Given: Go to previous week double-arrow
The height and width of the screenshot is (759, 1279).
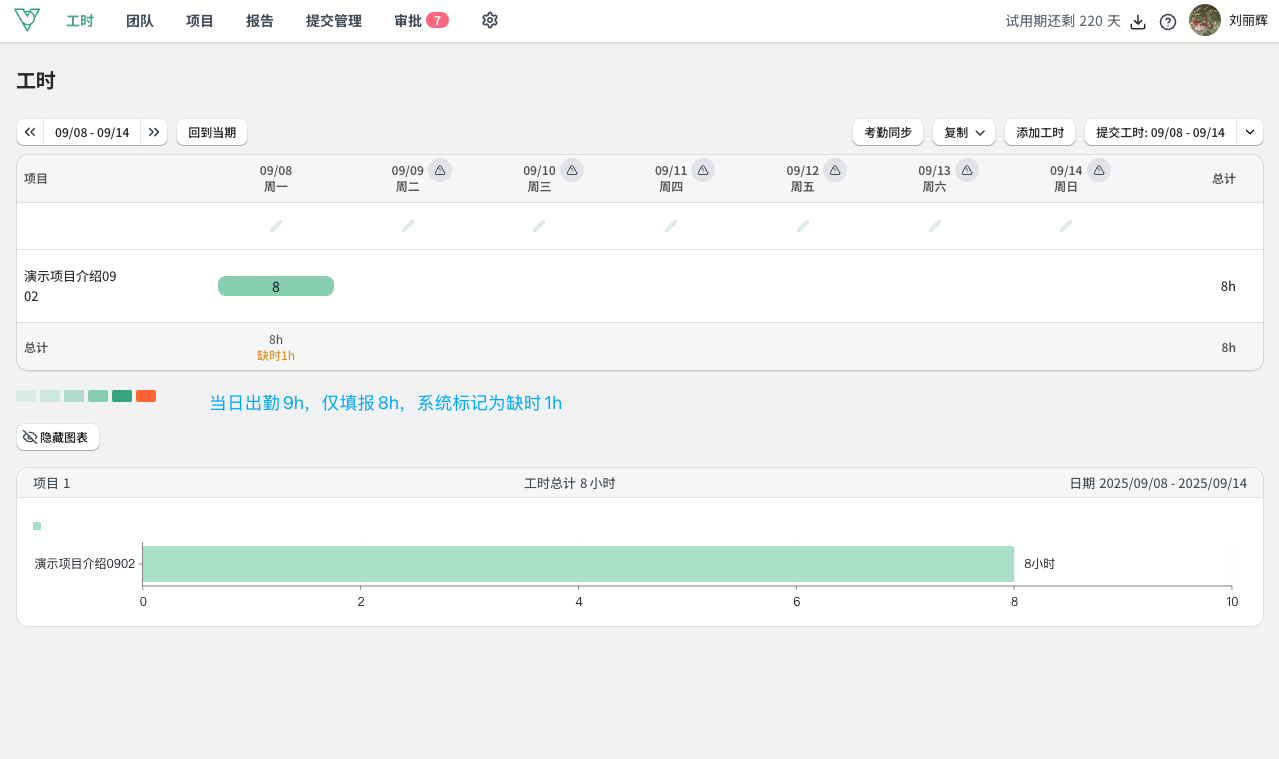Looking at the screenshot, I should click(30, 132).
